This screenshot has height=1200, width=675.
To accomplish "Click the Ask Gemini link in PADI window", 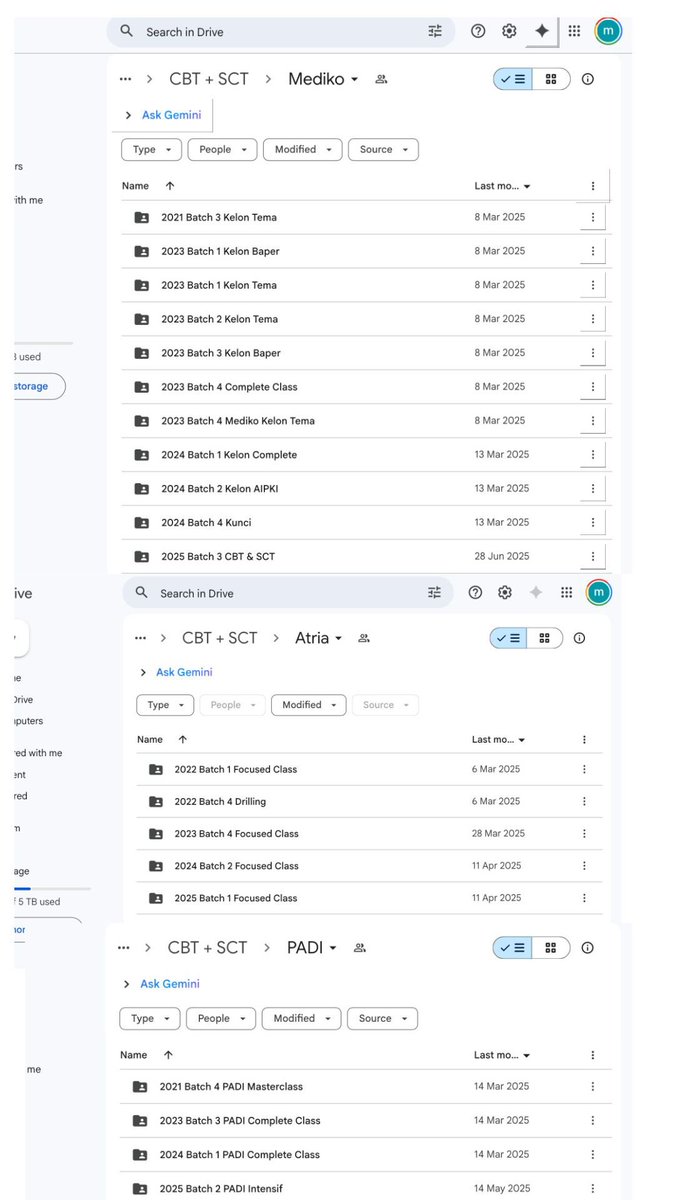I will tap(170, 985).
